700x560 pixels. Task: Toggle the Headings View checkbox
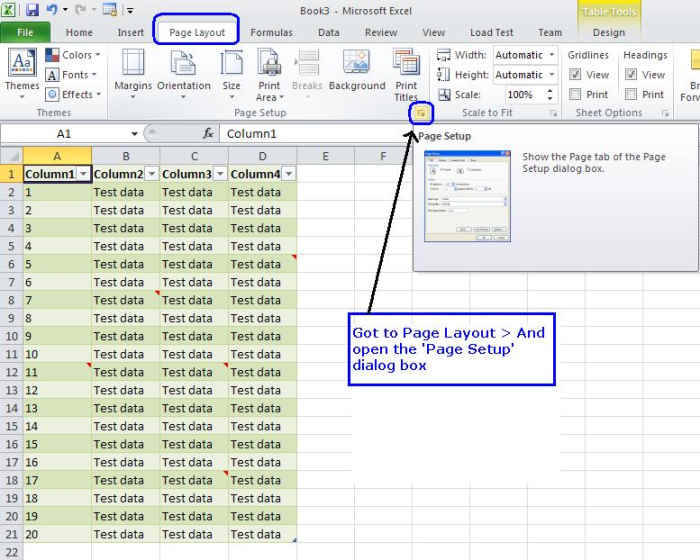631,75
